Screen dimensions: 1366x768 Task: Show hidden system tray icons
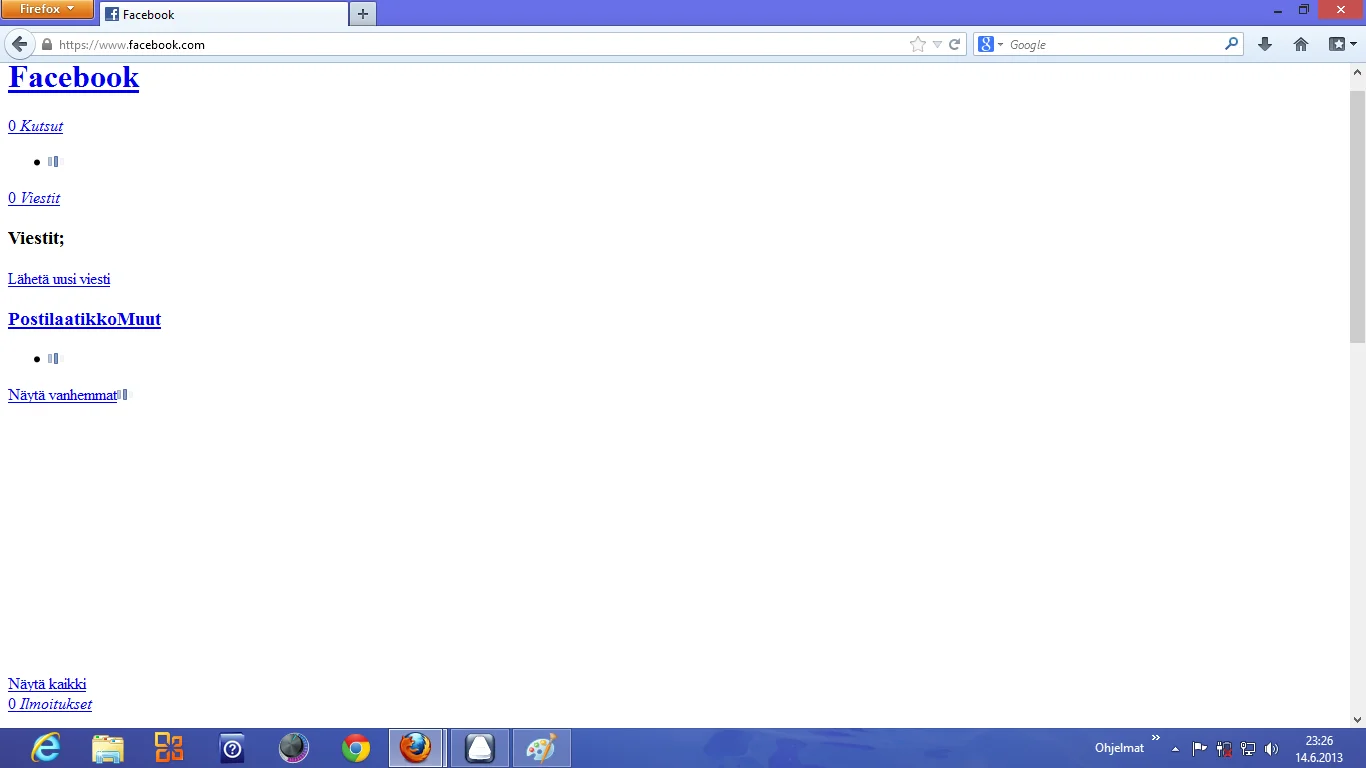click(1175, 748)
